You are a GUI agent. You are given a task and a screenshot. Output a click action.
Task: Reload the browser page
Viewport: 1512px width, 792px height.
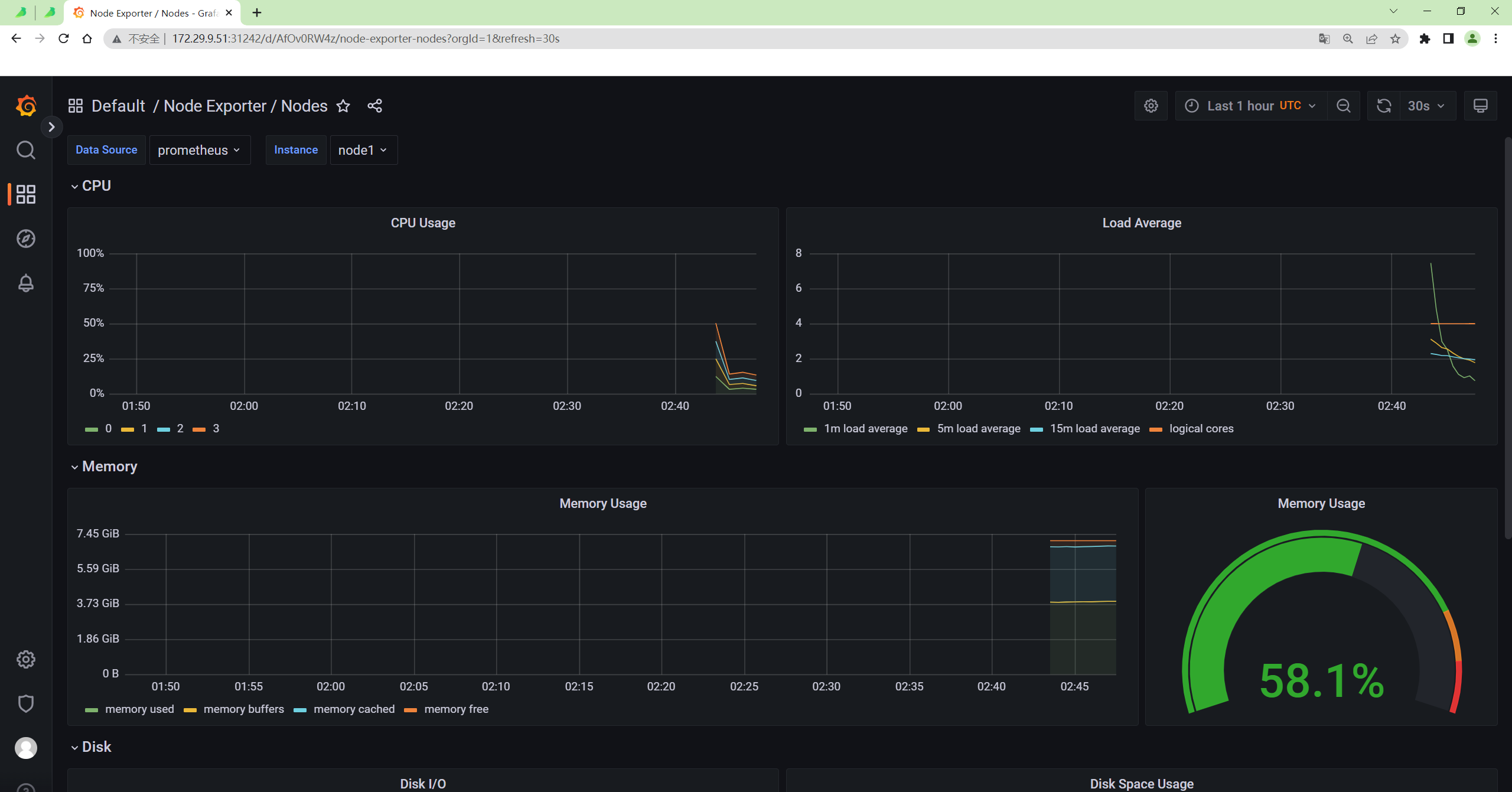63,38
